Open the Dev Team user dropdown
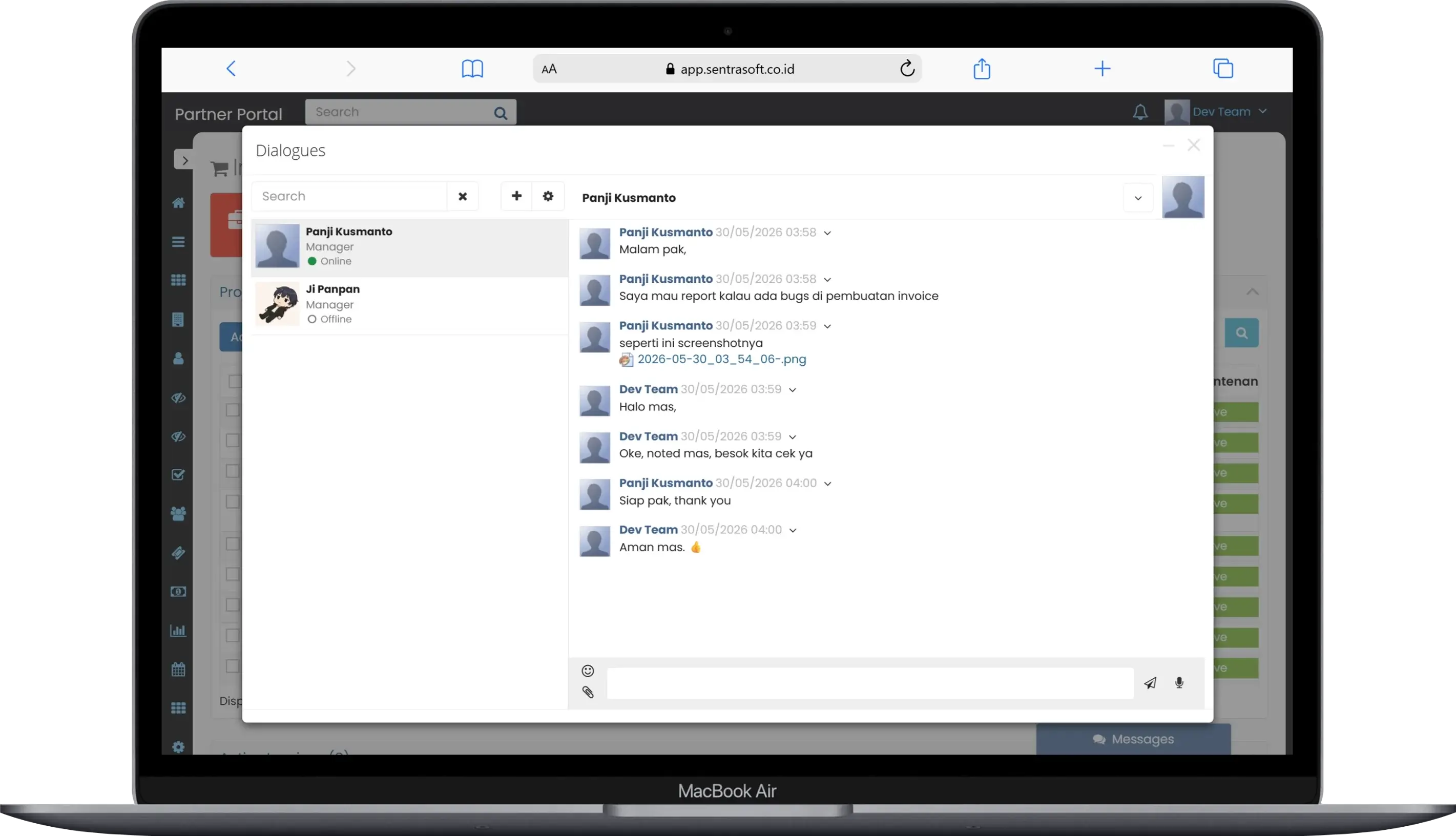This screenshot has width=1456, height=836. [1216, 112]
